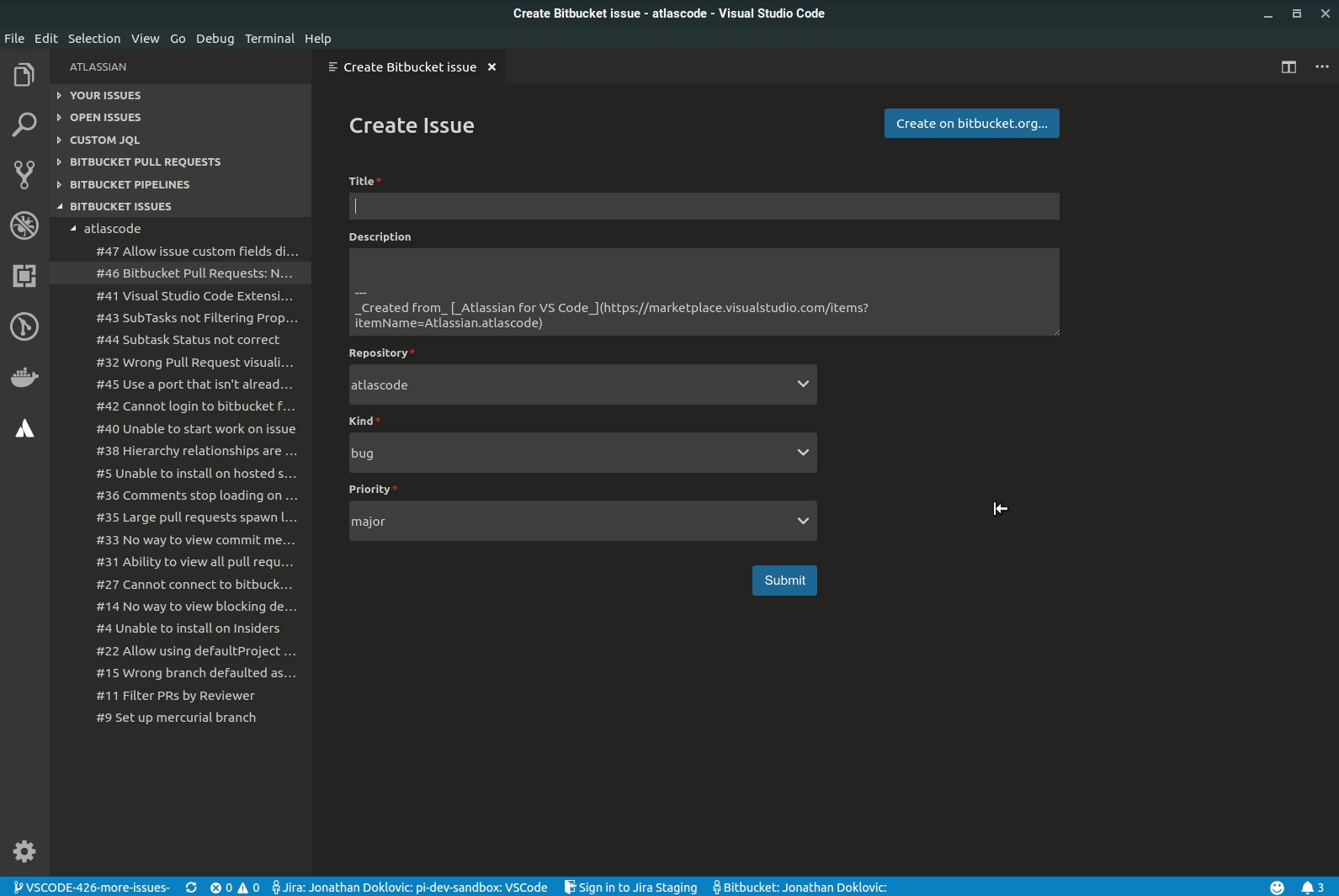Viewport: 1339px width, 896px height.
Task: Click Create on bitbucket.org button
Action: coord(971,124)
